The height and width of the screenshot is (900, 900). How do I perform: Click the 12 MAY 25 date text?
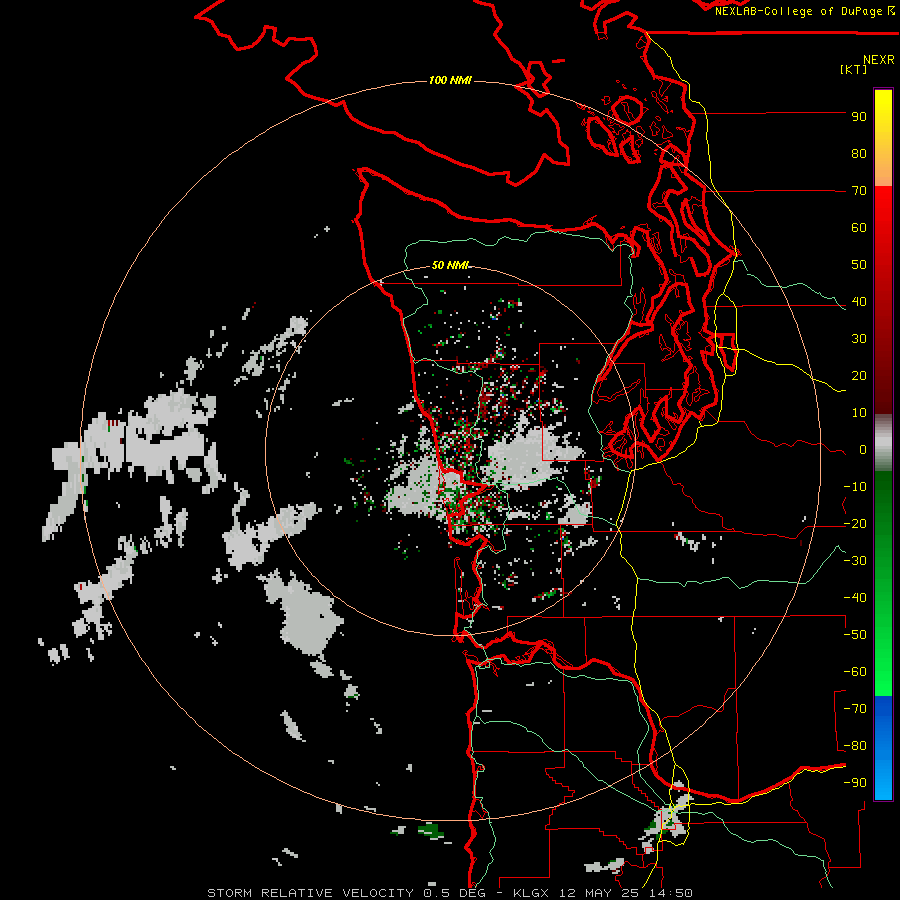pyautogui.click(x=601, y=893)
